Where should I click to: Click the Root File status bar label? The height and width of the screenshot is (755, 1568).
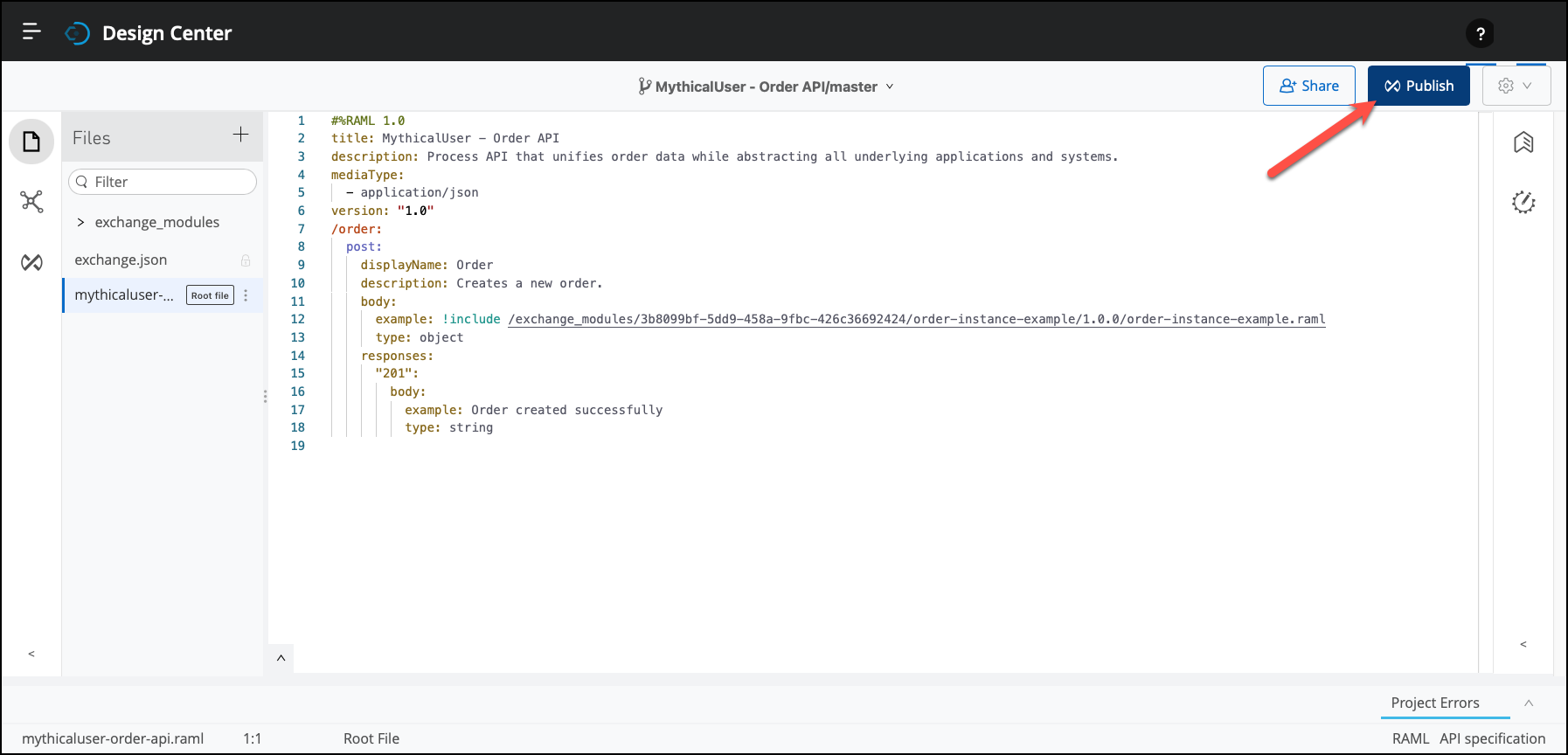coord(371,738)
